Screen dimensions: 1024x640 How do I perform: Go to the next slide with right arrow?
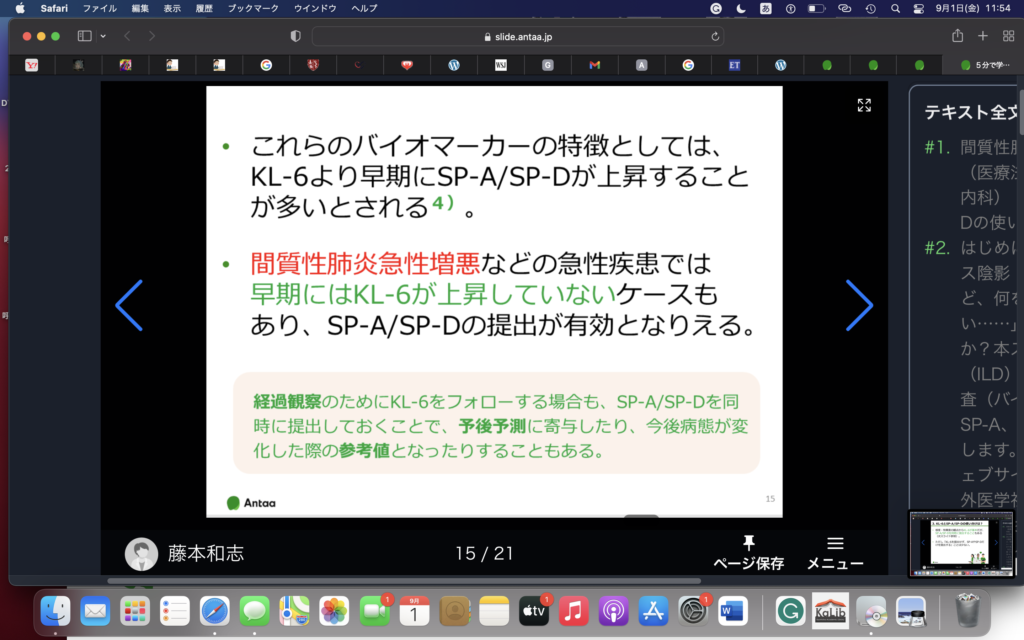click(x=859, y=305)
